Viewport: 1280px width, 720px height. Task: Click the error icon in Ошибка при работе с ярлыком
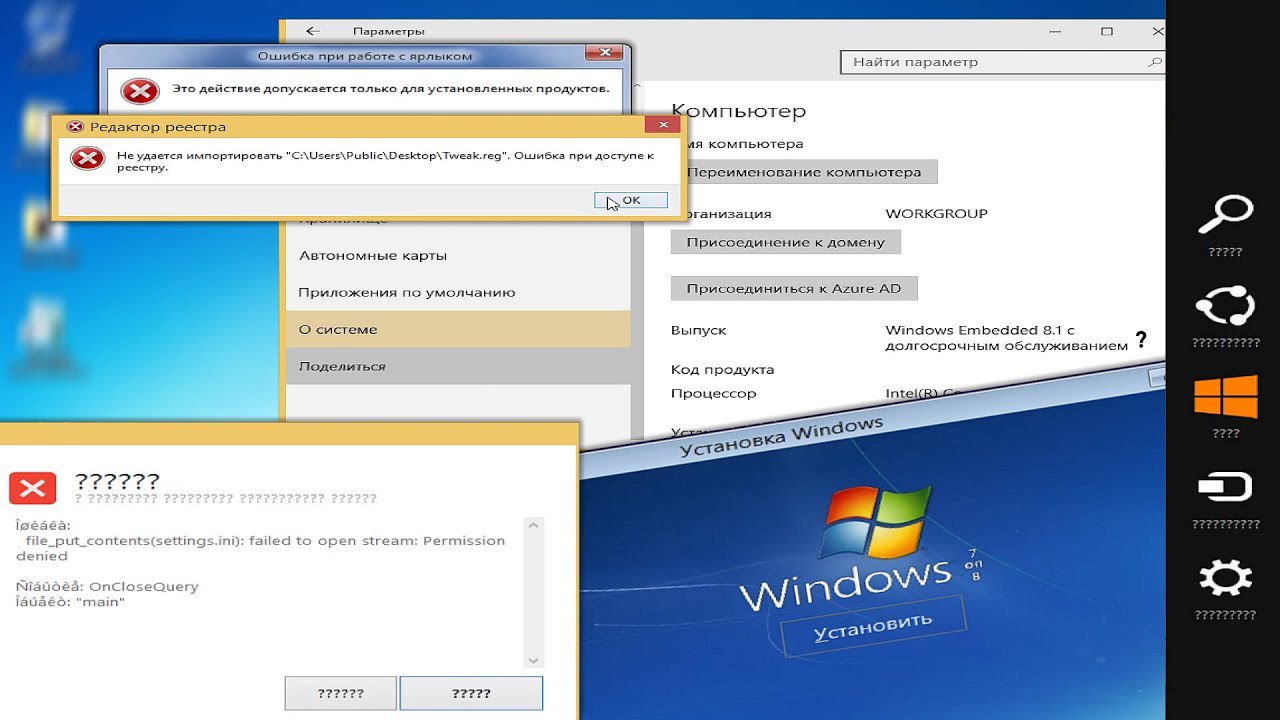click(x=139, y=91)
